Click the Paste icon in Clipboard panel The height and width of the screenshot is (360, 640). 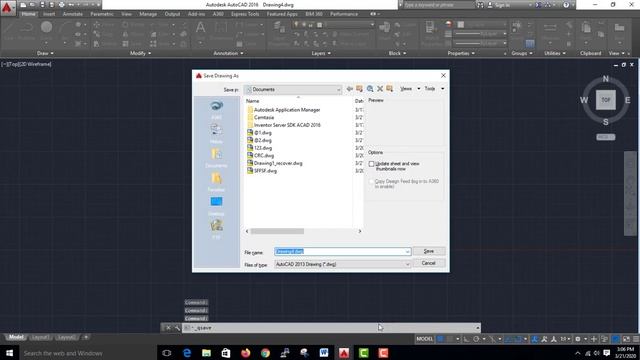[586, 28]
